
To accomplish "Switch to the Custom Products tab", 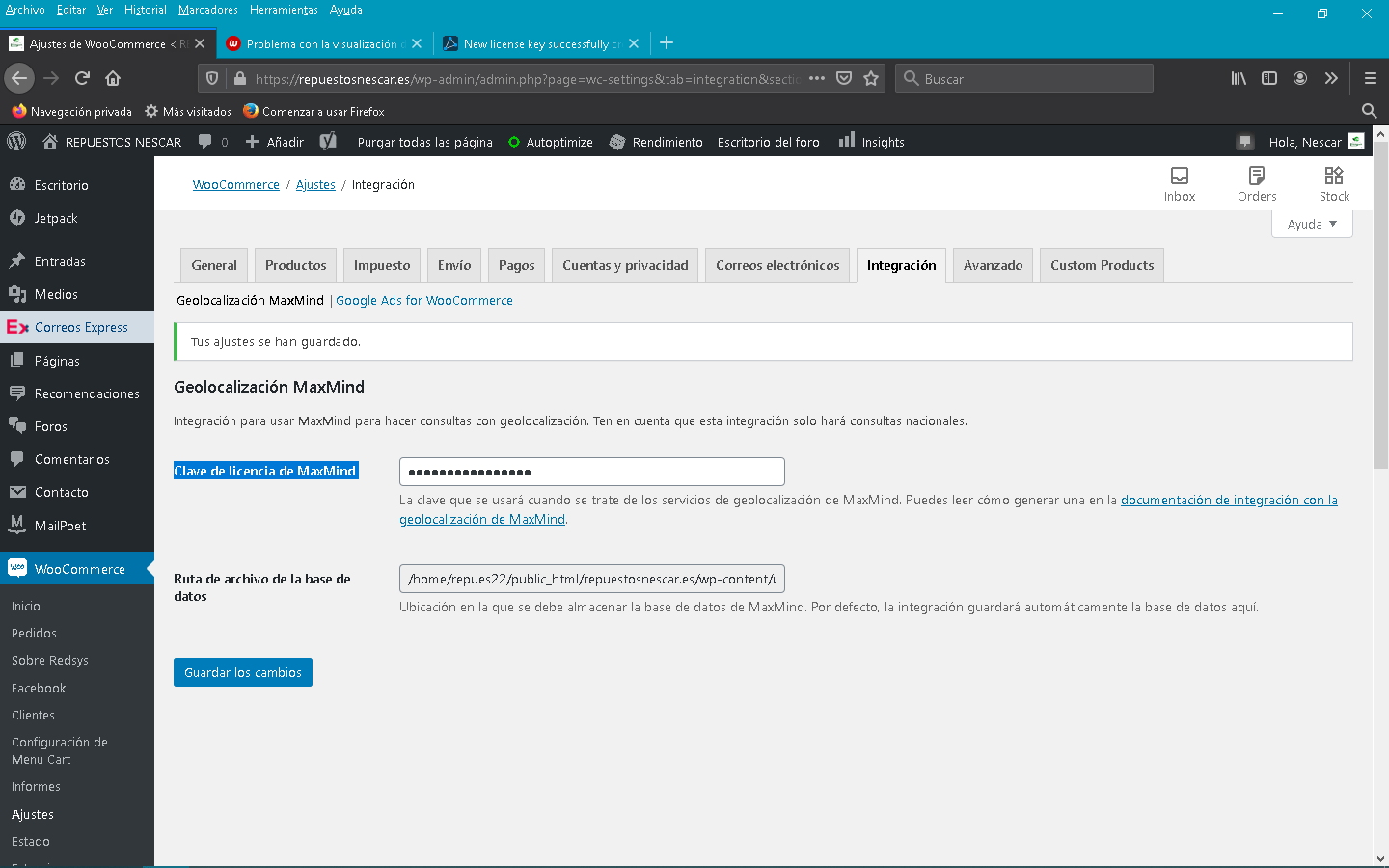I will (1102, 265).
